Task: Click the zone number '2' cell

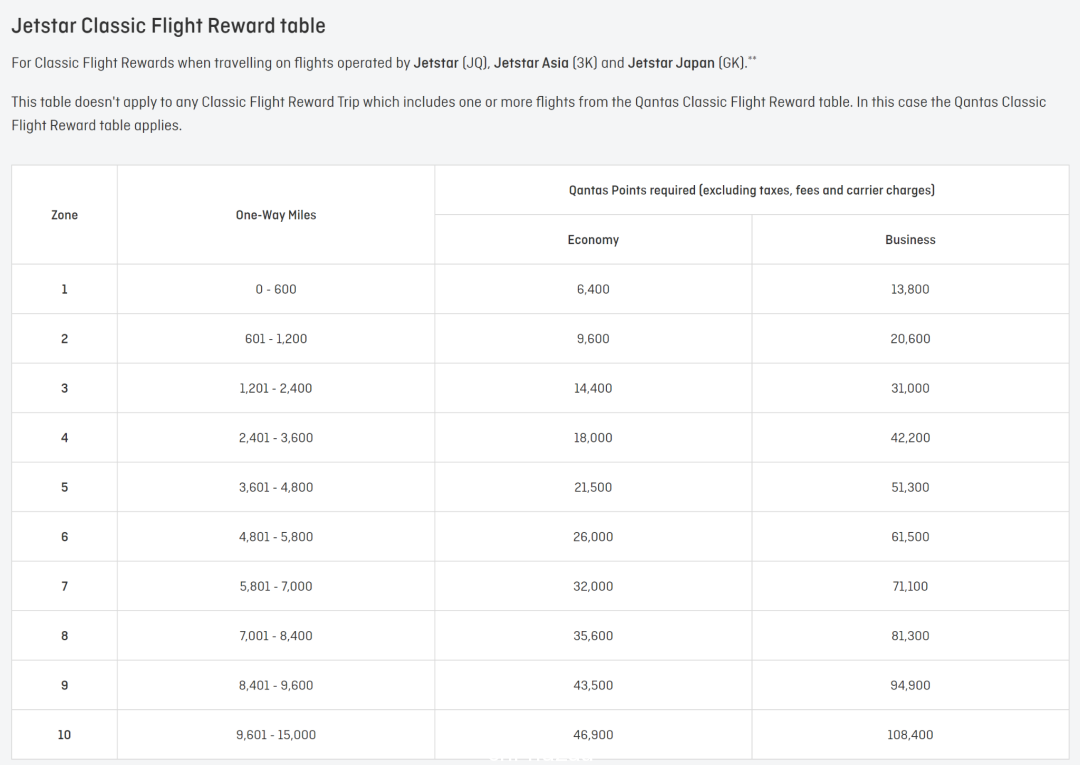Action: coord(64,339)
